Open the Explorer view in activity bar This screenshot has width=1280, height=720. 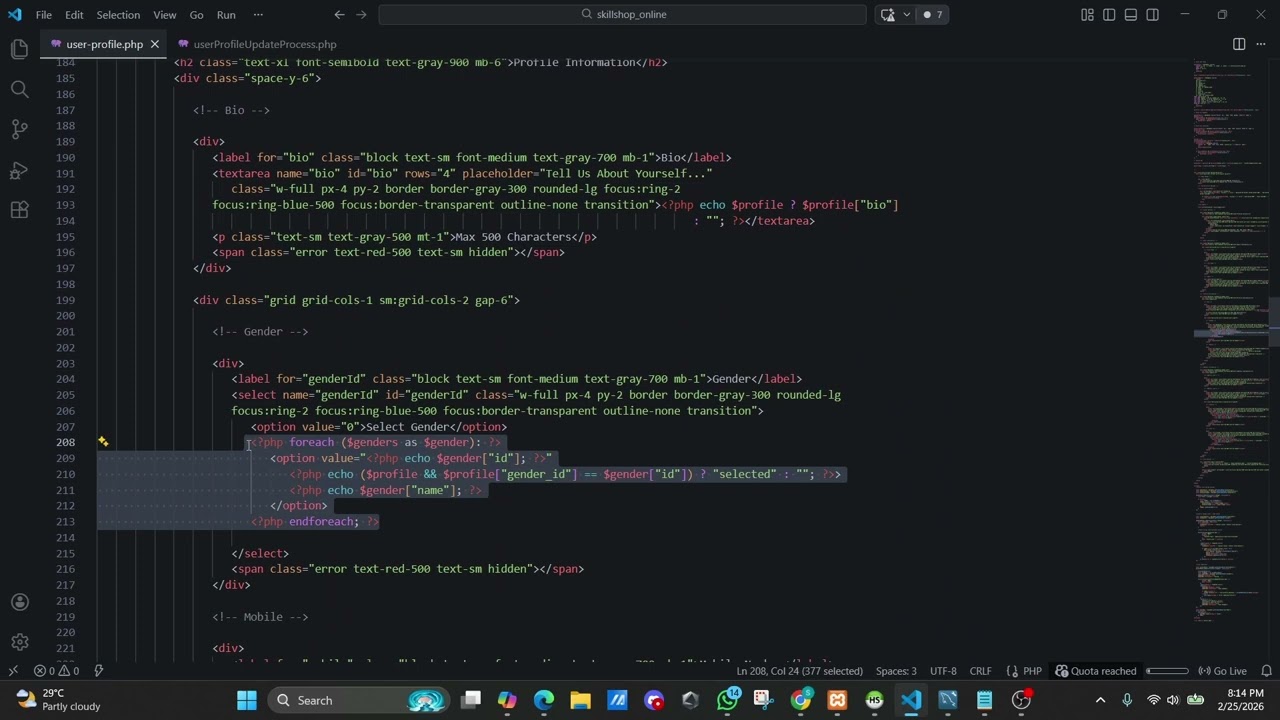point(19,49)
